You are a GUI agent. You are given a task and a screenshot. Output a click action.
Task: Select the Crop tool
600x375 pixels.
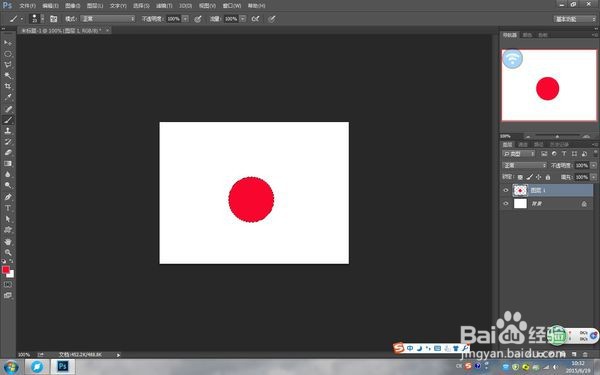tap(8, 86)
